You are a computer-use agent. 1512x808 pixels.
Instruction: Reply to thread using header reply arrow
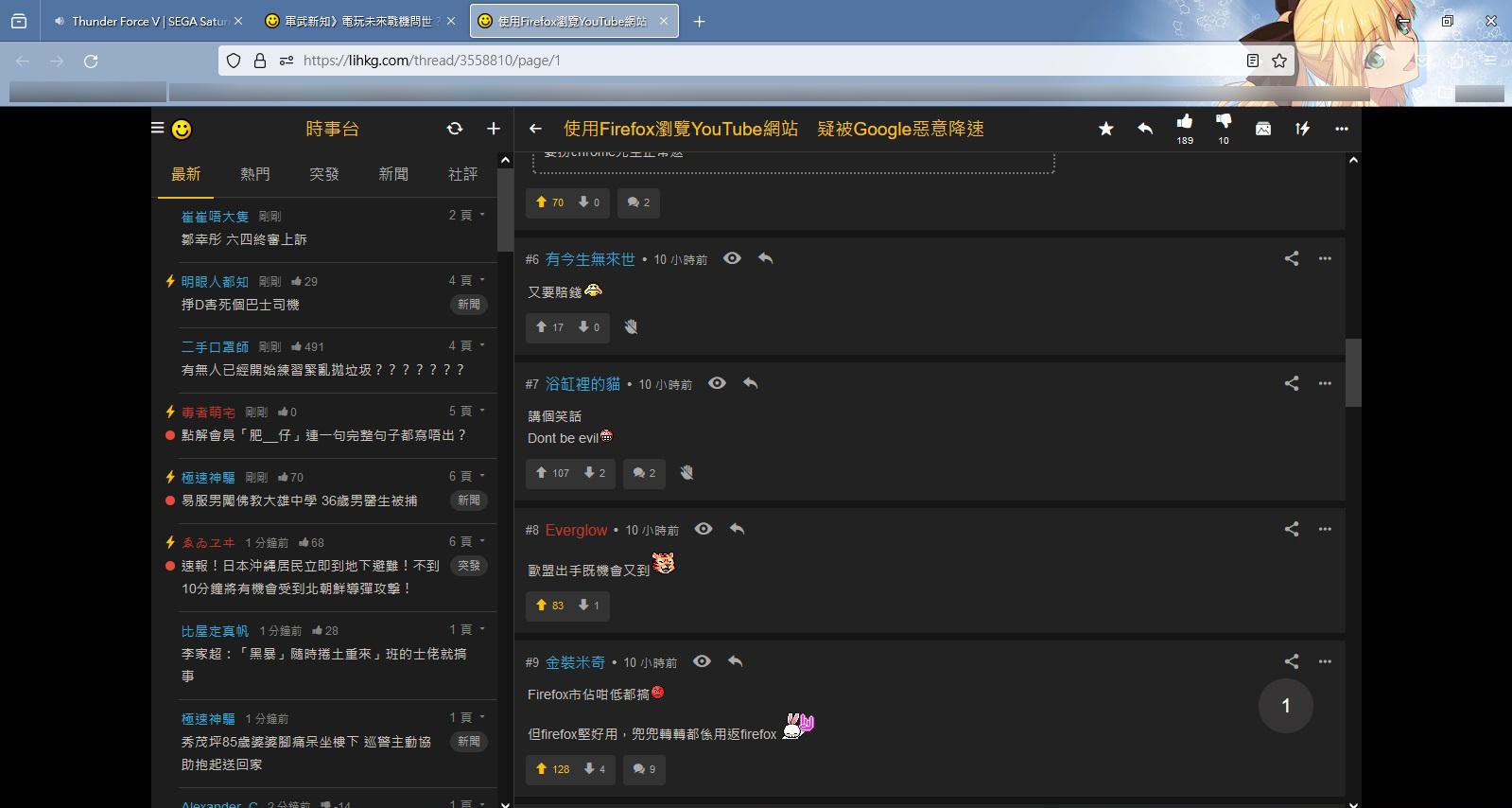pos(1145,129)
